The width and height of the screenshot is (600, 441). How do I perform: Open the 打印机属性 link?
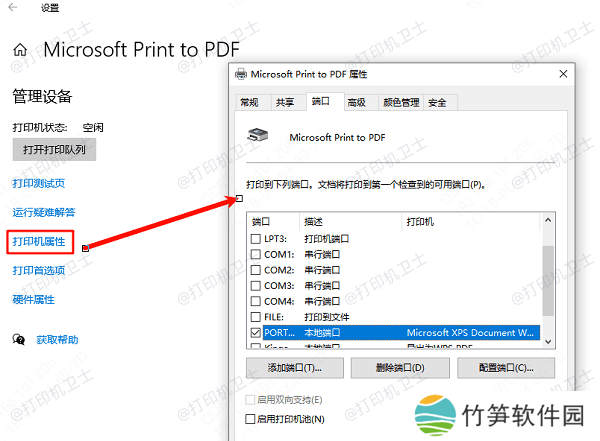[39, 242]
